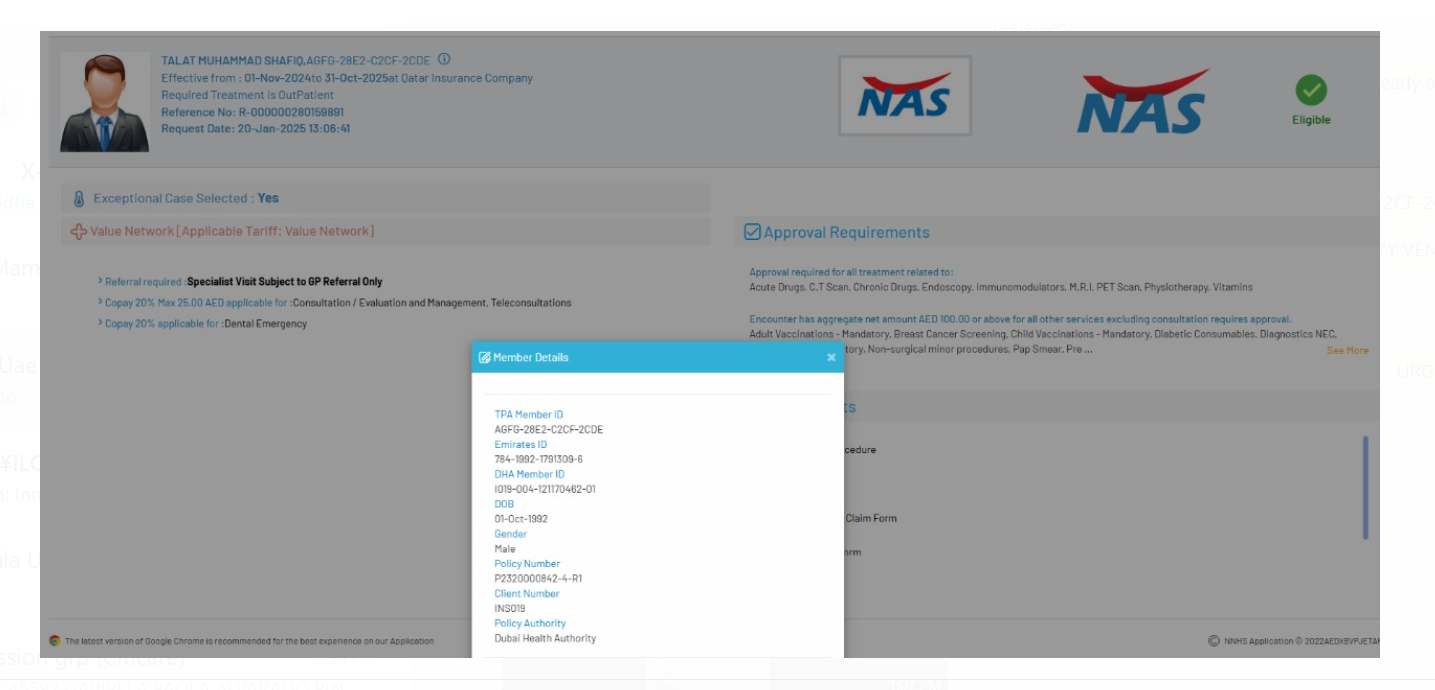Click the boxed small NAS logo
This screenshot has height=690, width=1435.
(x=905, y=96)
